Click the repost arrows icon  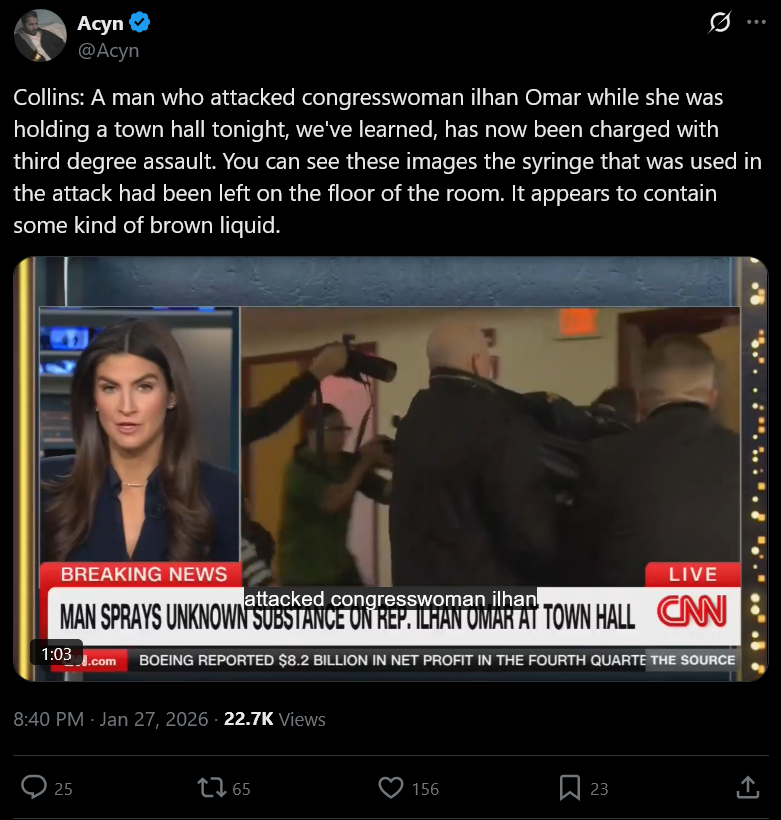[x=211, y=788]
